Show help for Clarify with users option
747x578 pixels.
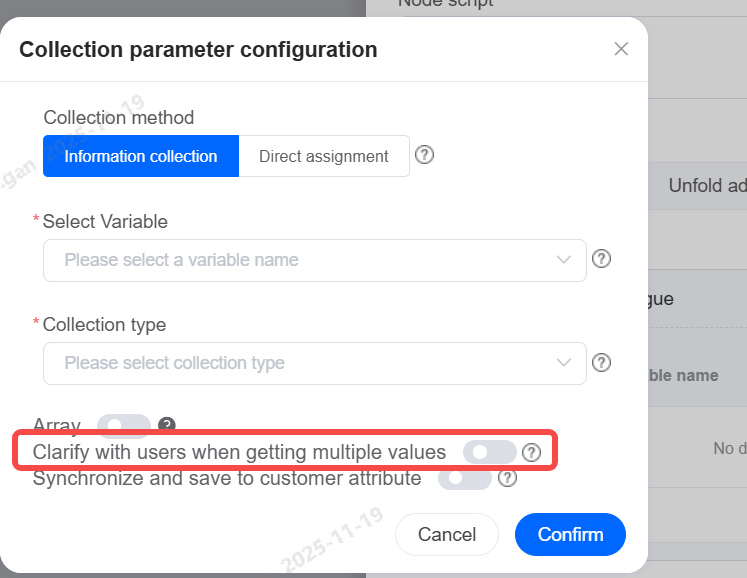[531, 453]
